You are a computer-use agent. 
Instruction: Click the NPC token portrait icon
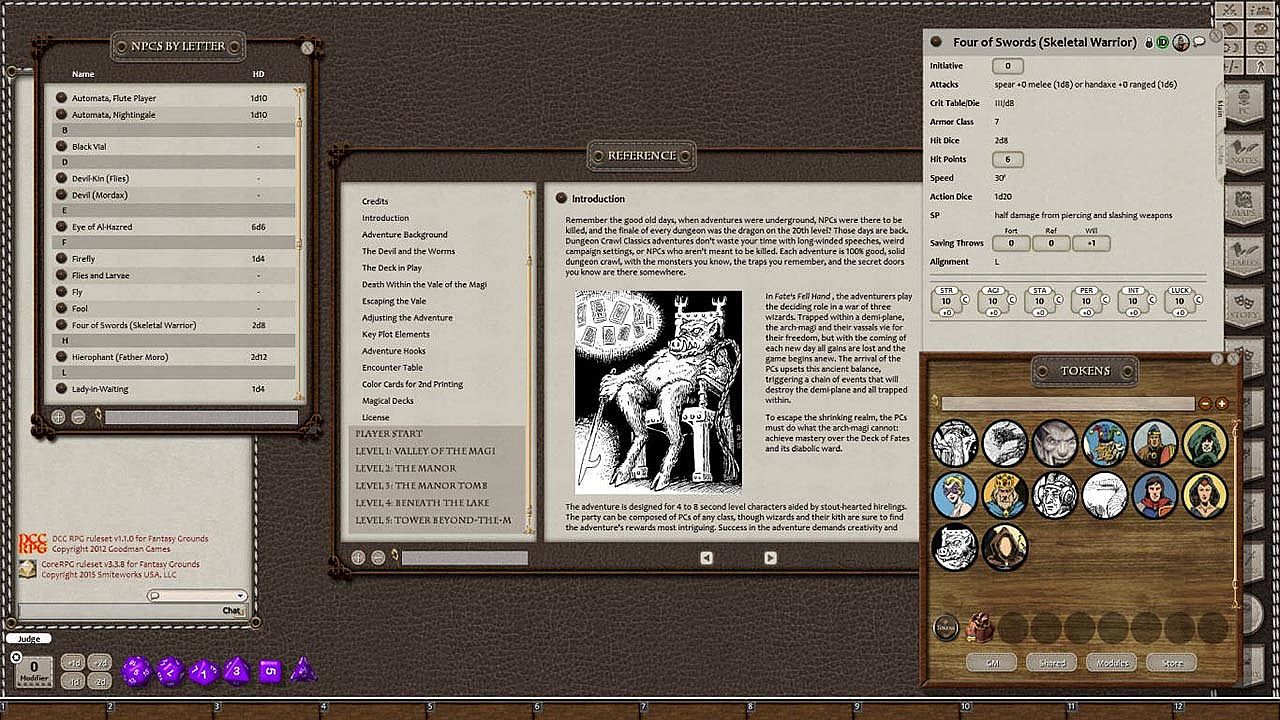1181,42
